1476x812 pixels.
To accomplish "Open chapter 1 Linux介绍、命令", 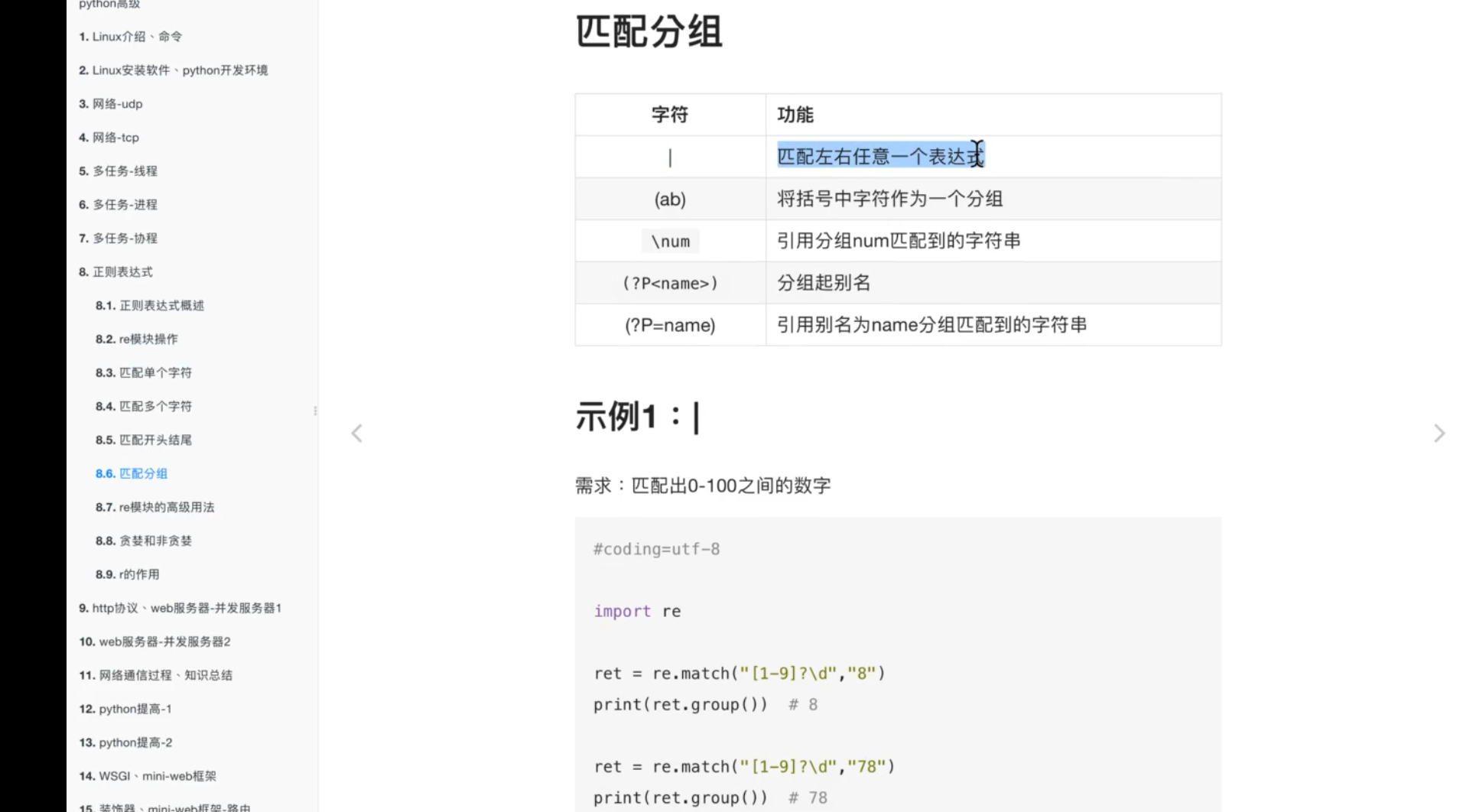I will coord(131,37).
